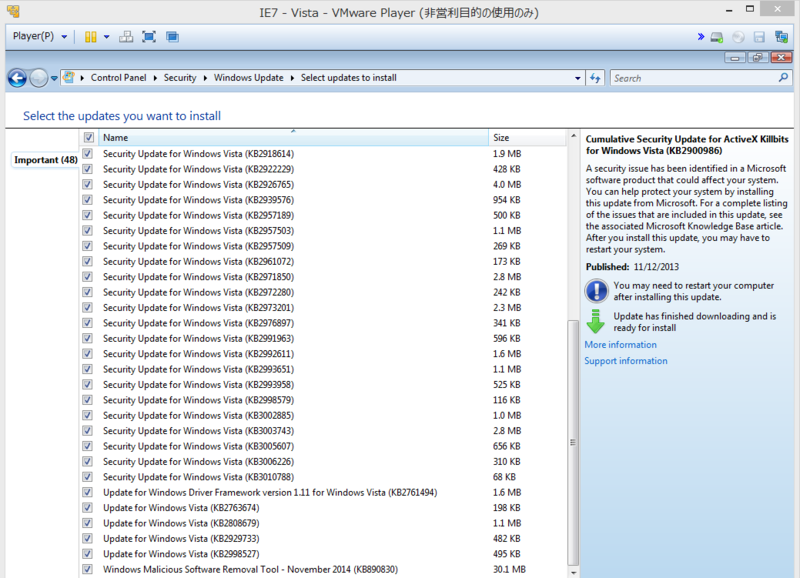Click the KB2900986 update title heading

pyautogui.click(x=687, y=145)
